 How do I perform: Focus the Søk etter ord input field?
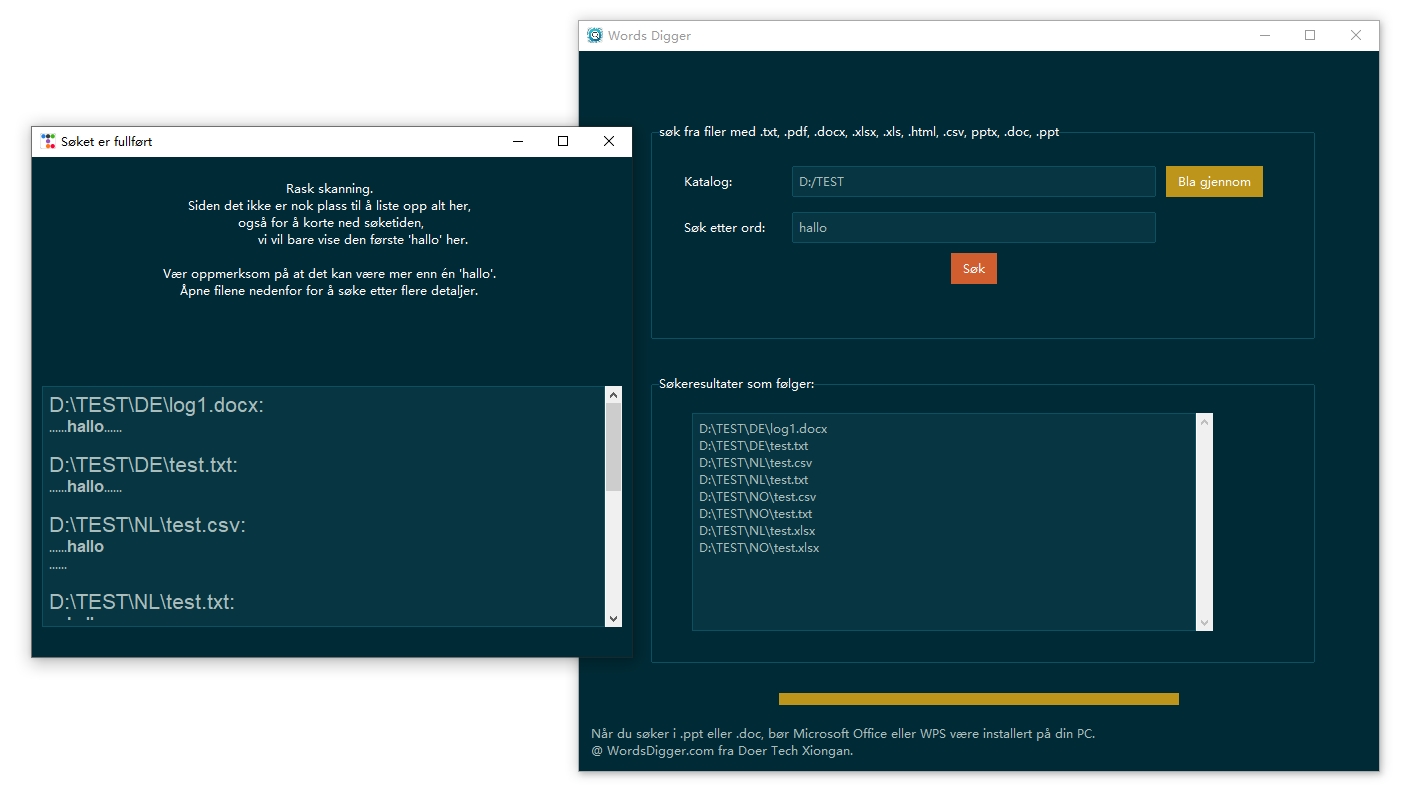click(x=974, y=227)
